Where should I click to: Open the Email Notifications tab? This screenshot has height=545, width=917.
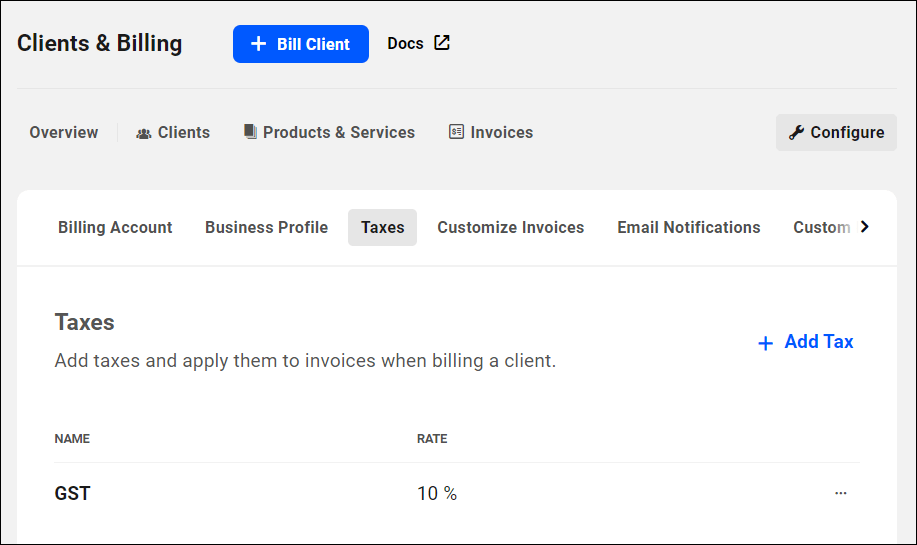tap(688, 227)
